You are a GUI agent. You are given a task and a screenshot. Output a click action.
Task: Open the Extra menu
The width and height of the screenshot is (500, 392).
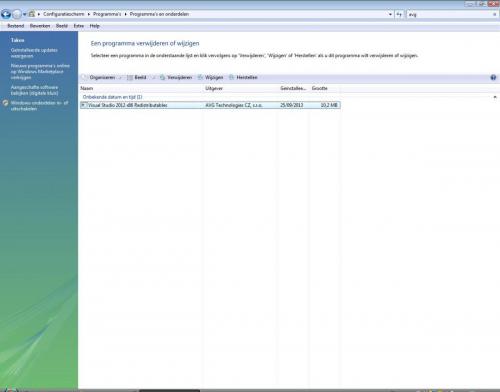(x=79, y=26)
